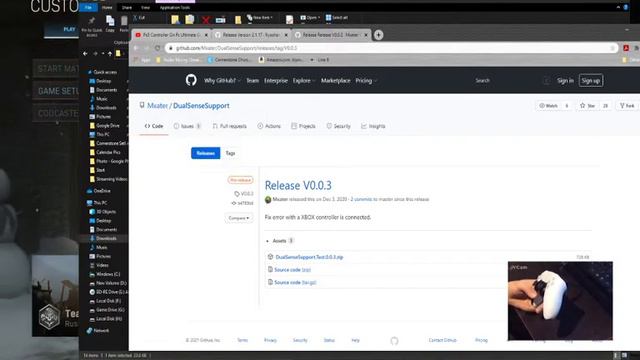The height and width of the screenshot is (360, 640).
Task: Click Move to icon in Explorer ribbon
Action: (175, 20)
